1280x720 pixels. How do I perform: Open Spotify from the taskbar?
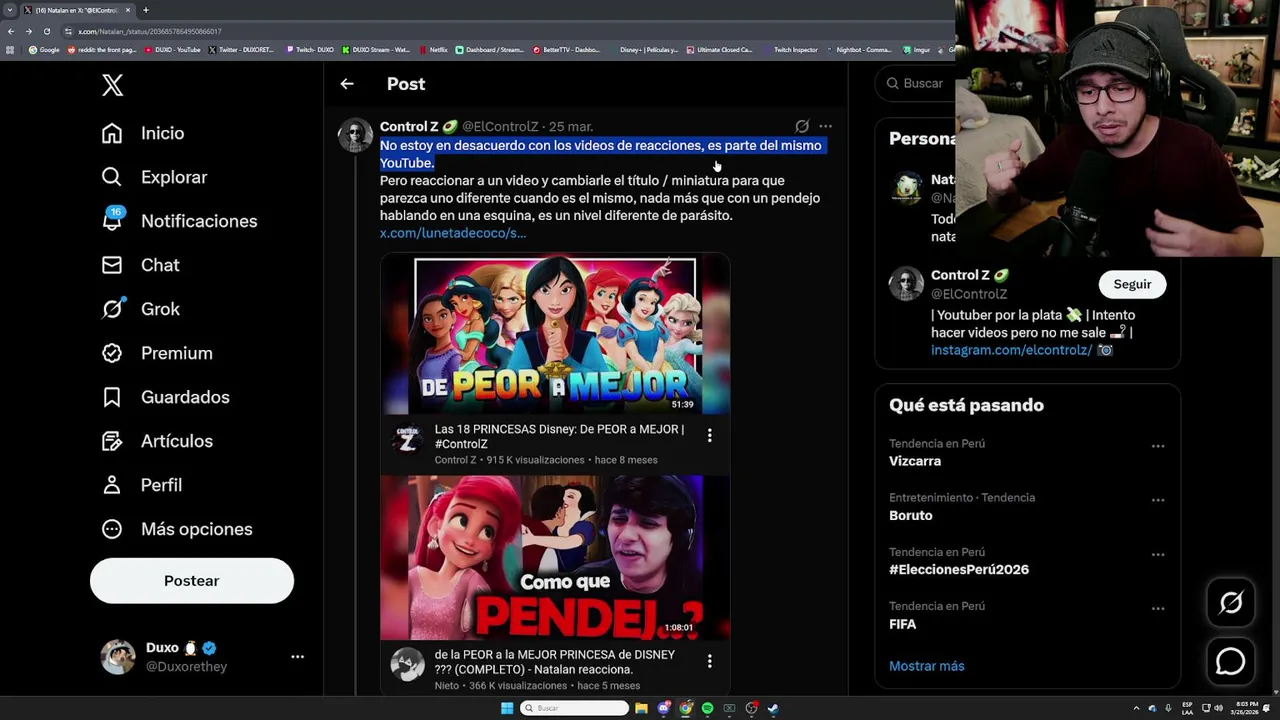point(707,708)
